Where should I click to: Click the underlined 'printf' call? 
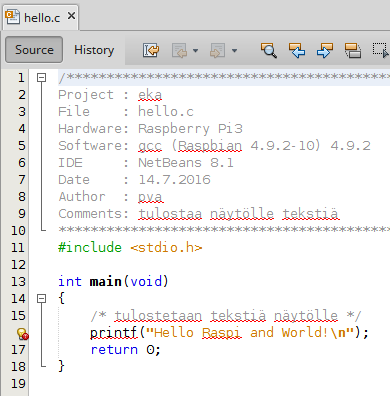click(114, 333)
